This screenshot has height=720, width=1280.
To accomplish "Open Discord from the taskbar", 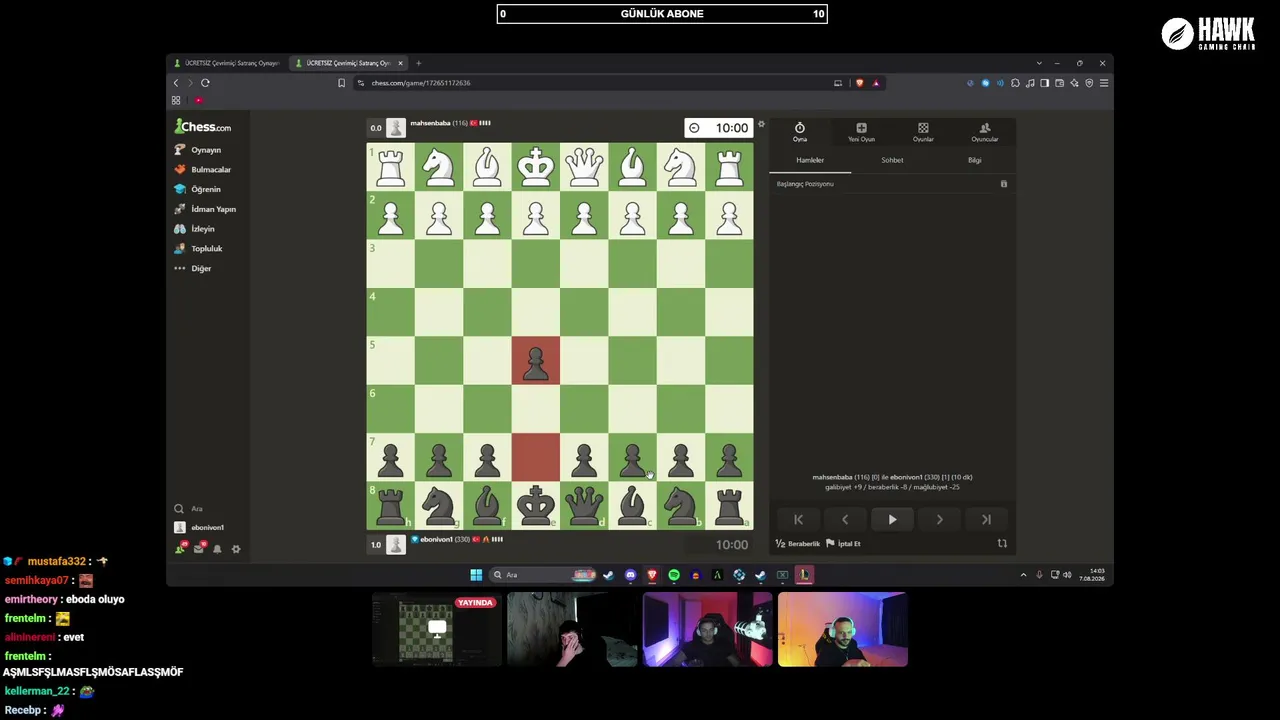I will click(x=630, y=575).
